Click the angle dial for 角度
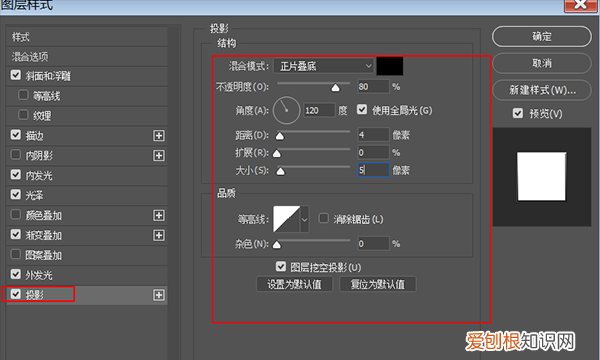The image size is (600, 360). tap(286, 110)
